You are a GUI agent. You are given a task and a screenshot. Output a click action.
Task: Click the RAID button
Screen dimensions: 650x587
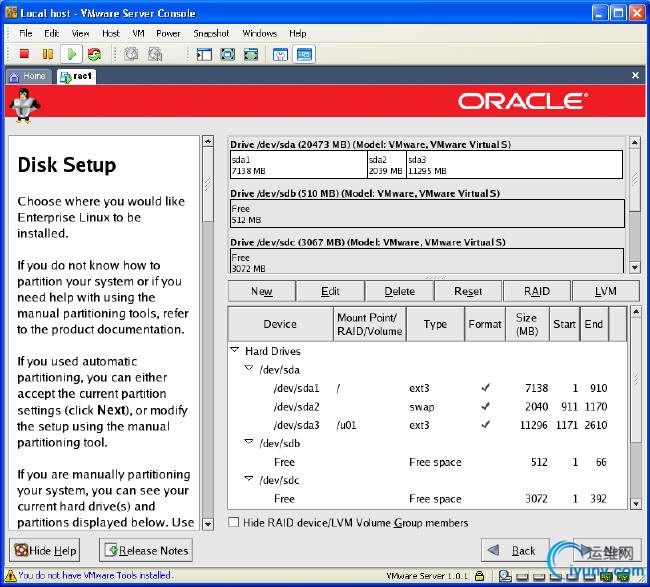pos(537,291)
